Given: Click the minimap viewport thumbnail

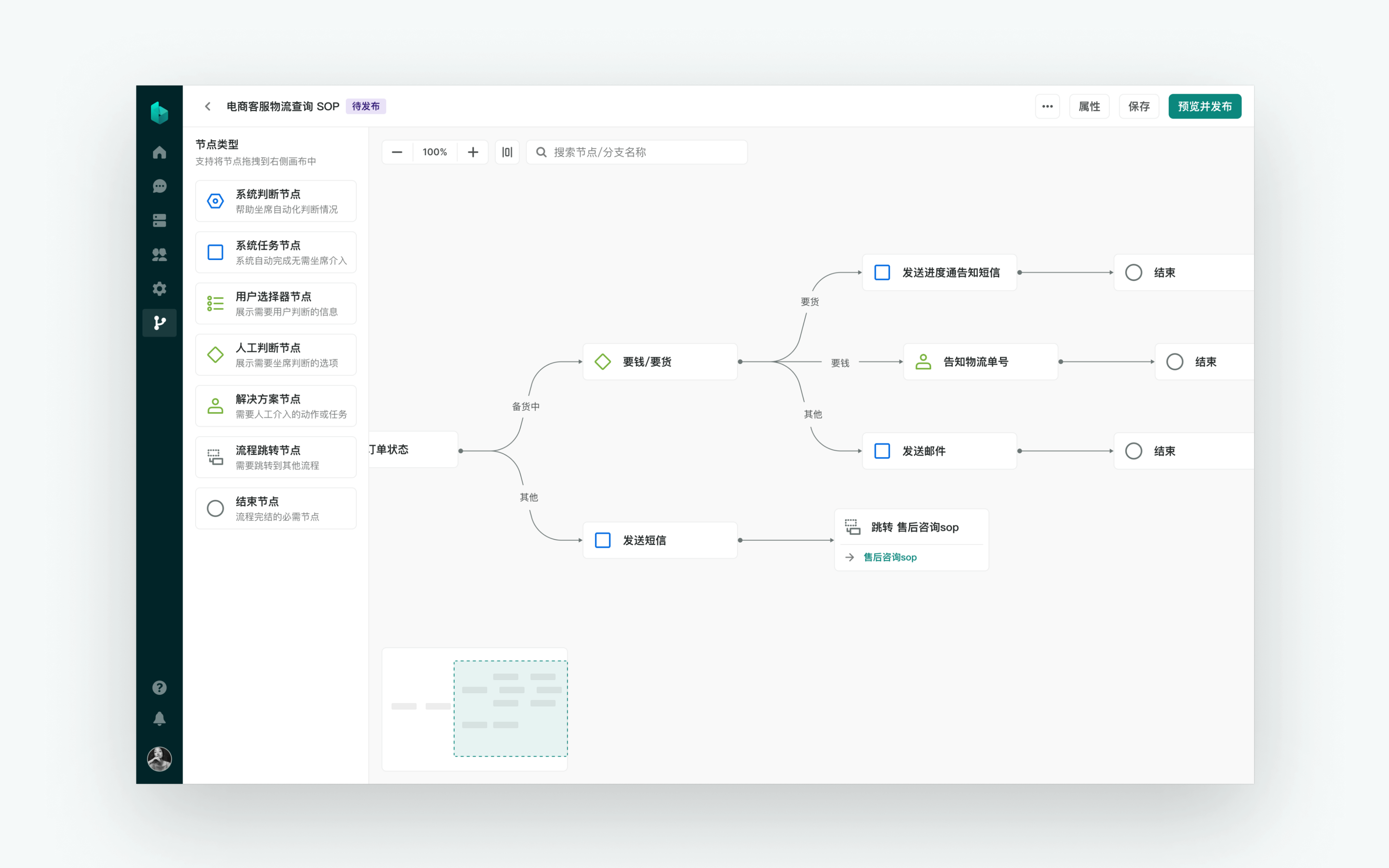Looking at the screenshot, I should 510,708.
